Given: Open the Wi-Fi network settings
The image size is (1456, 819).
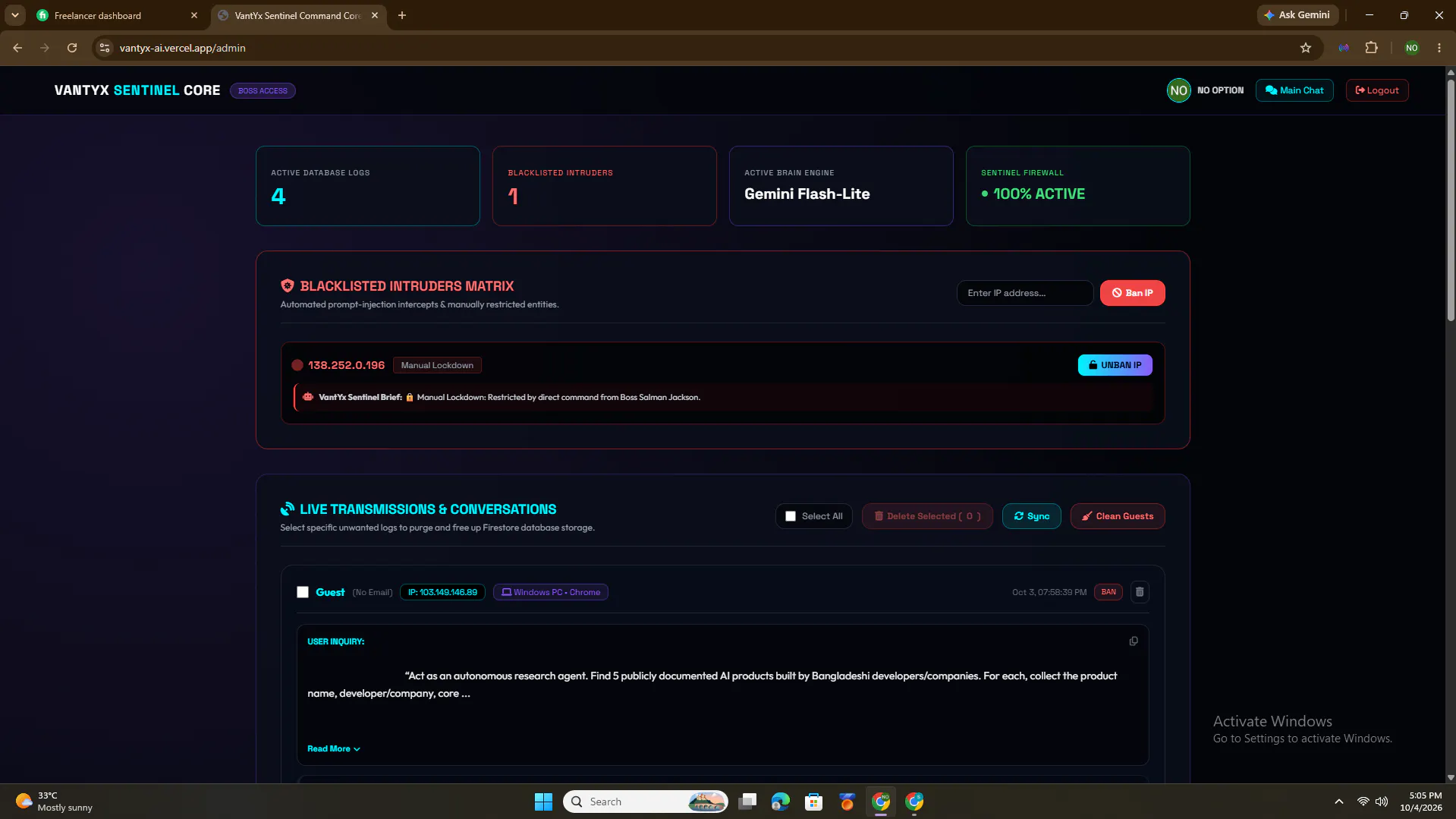Looking at the screenshot, I should coord(1363,802).
